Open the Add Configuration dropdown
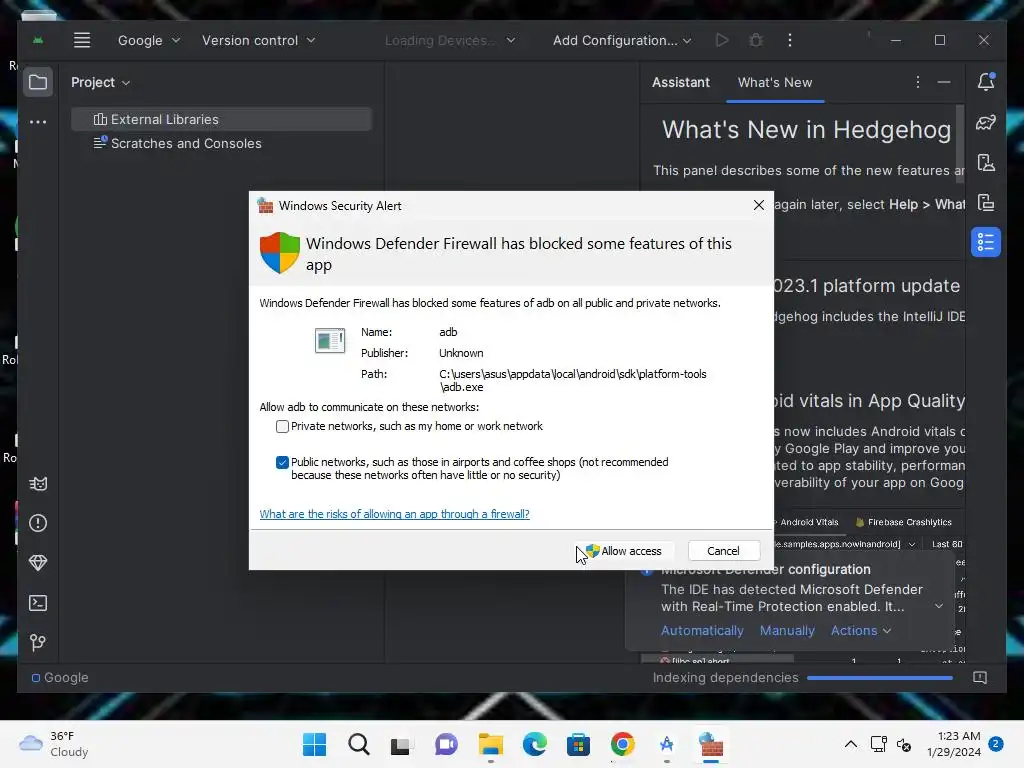 pos(622,40)
